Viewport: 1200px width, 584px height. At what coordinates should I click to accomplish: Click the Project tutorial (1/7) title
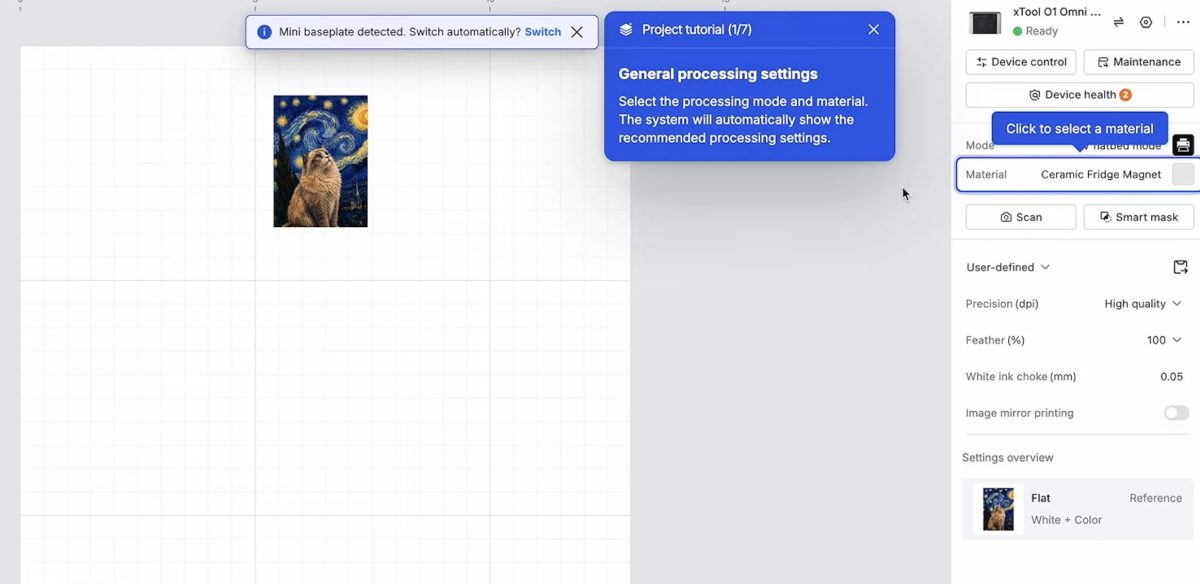[697, 30]
